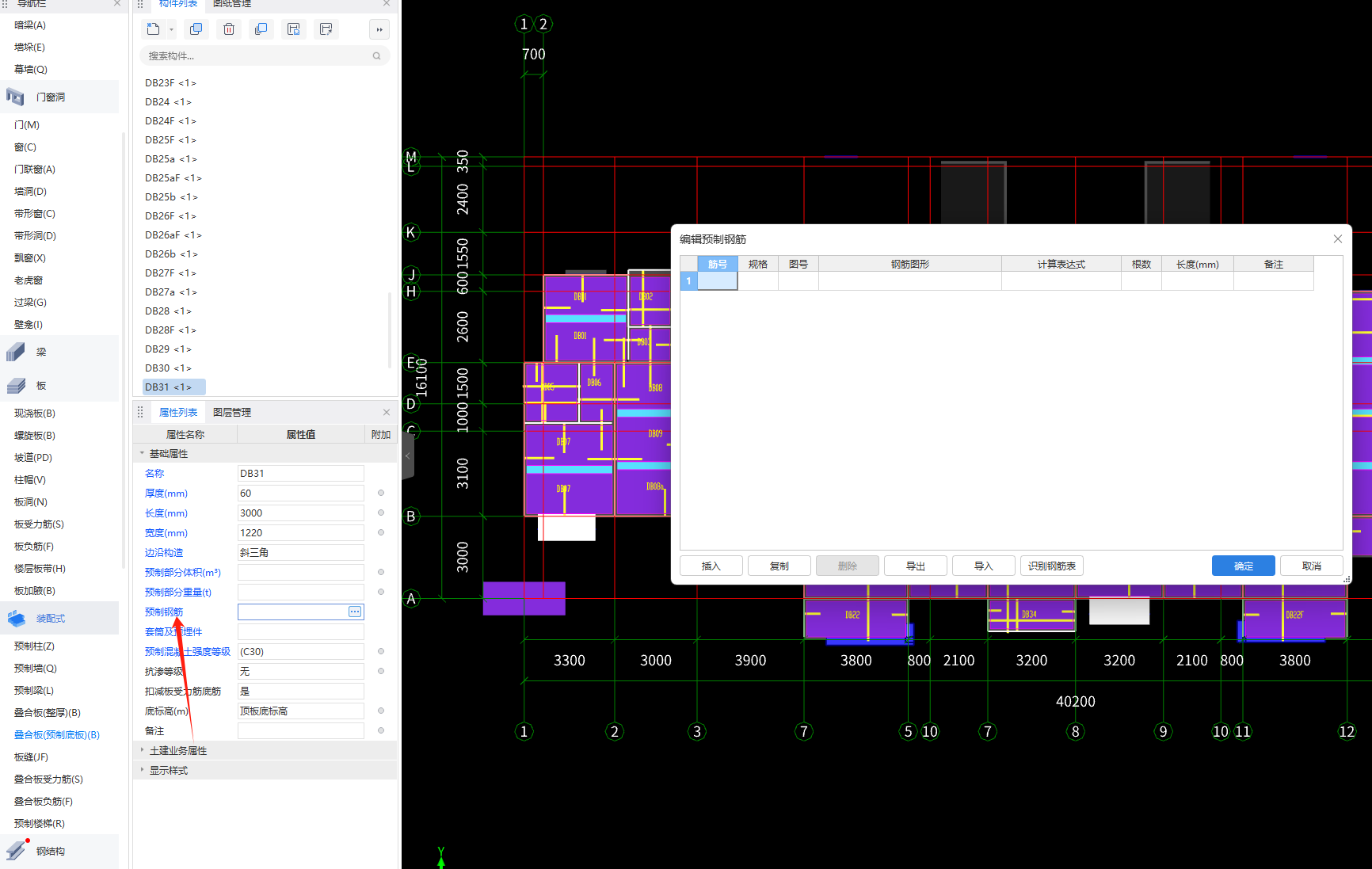This screenshot has width=1372, height=869.
Task: Toggle the 预制部分体积 additional radio
Action: (381, 572)
